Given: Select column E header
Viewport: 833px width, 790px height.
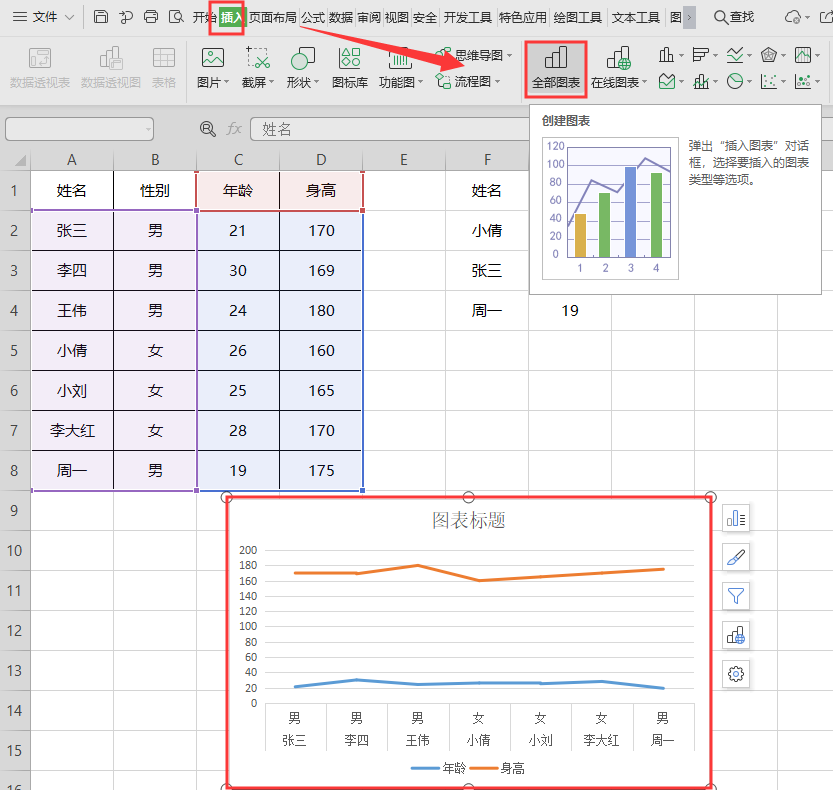Looking at the screenshot, I should click(x=404, y=160).
